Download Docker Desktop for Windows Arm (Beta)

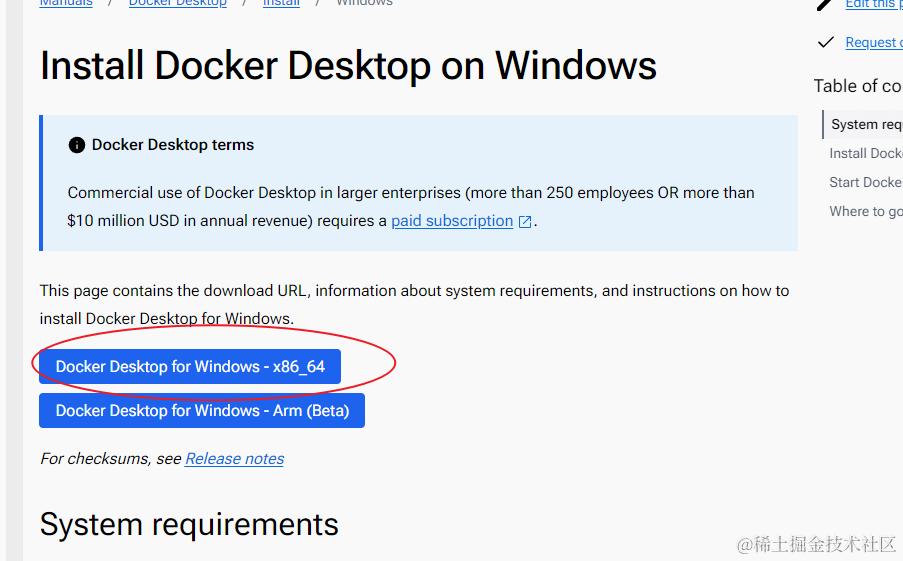pos(202,411)
